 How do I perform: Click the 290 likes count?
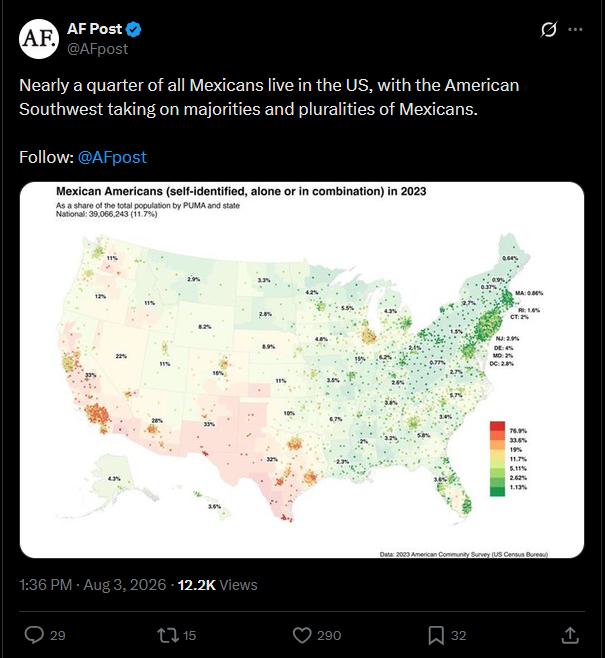pyautogui.click(x=329, y=636)
